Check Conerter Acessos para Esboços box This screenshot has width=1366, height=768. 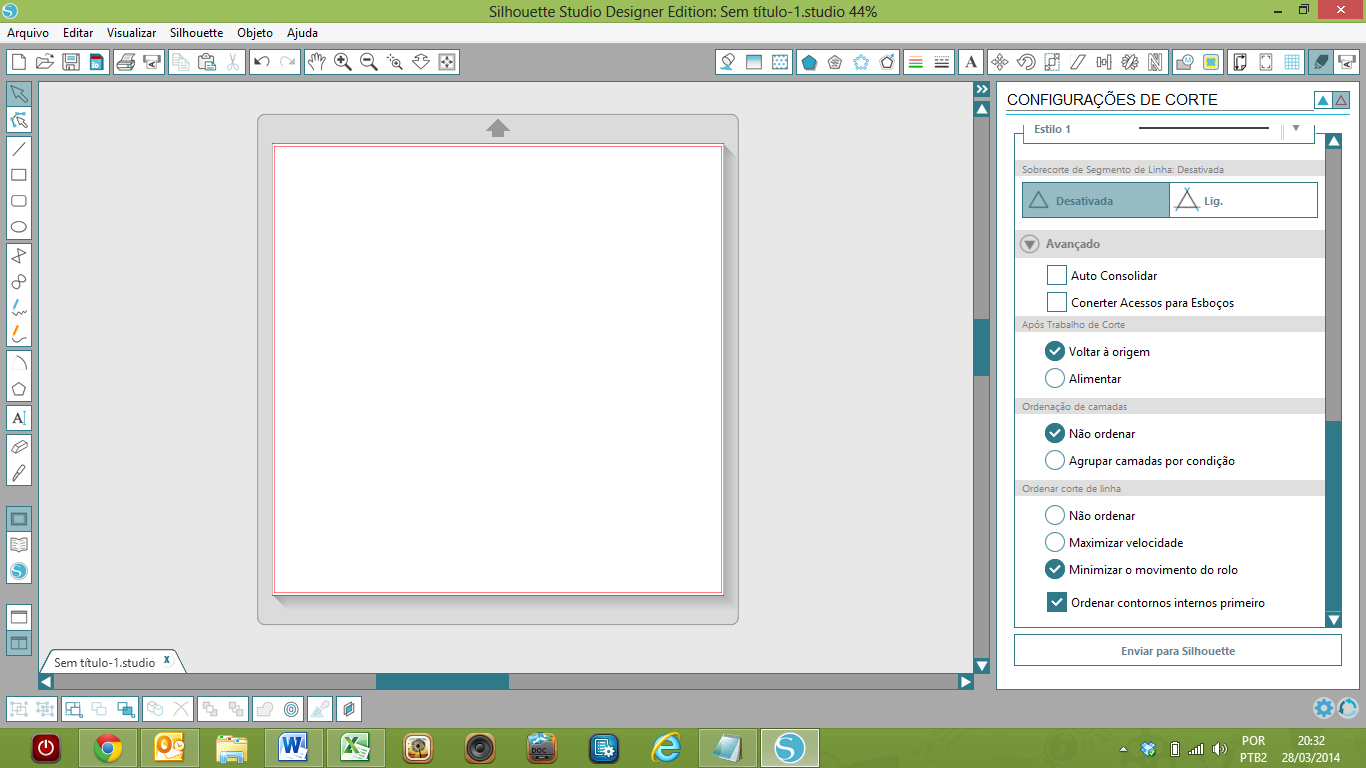(x=1057, y=302)
